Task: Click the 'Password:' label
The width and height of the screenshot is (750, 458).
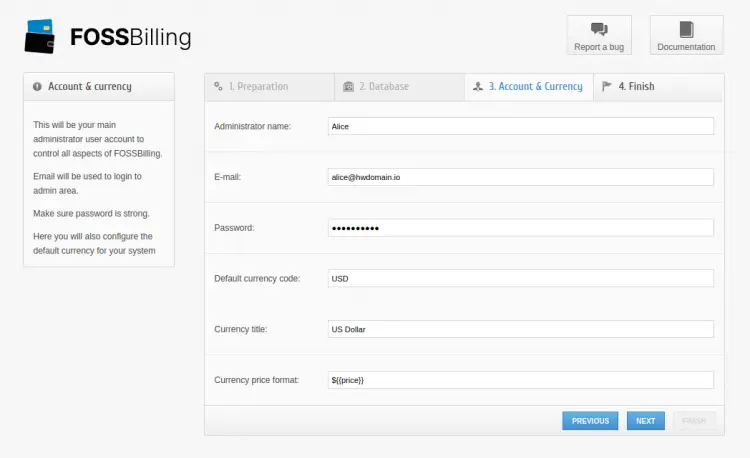Action: point(234,228)
